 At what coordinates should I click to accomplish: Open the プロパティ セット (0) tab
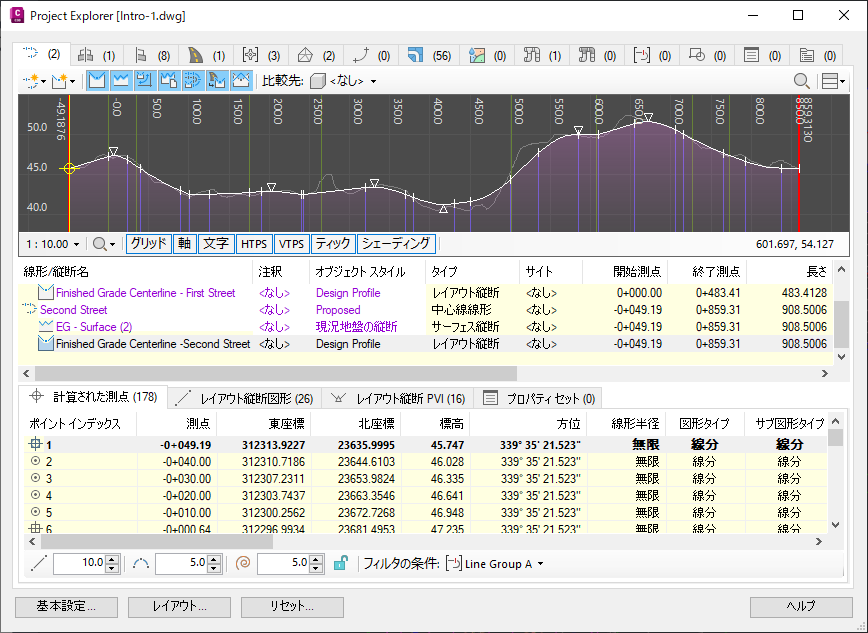point(540,397)
